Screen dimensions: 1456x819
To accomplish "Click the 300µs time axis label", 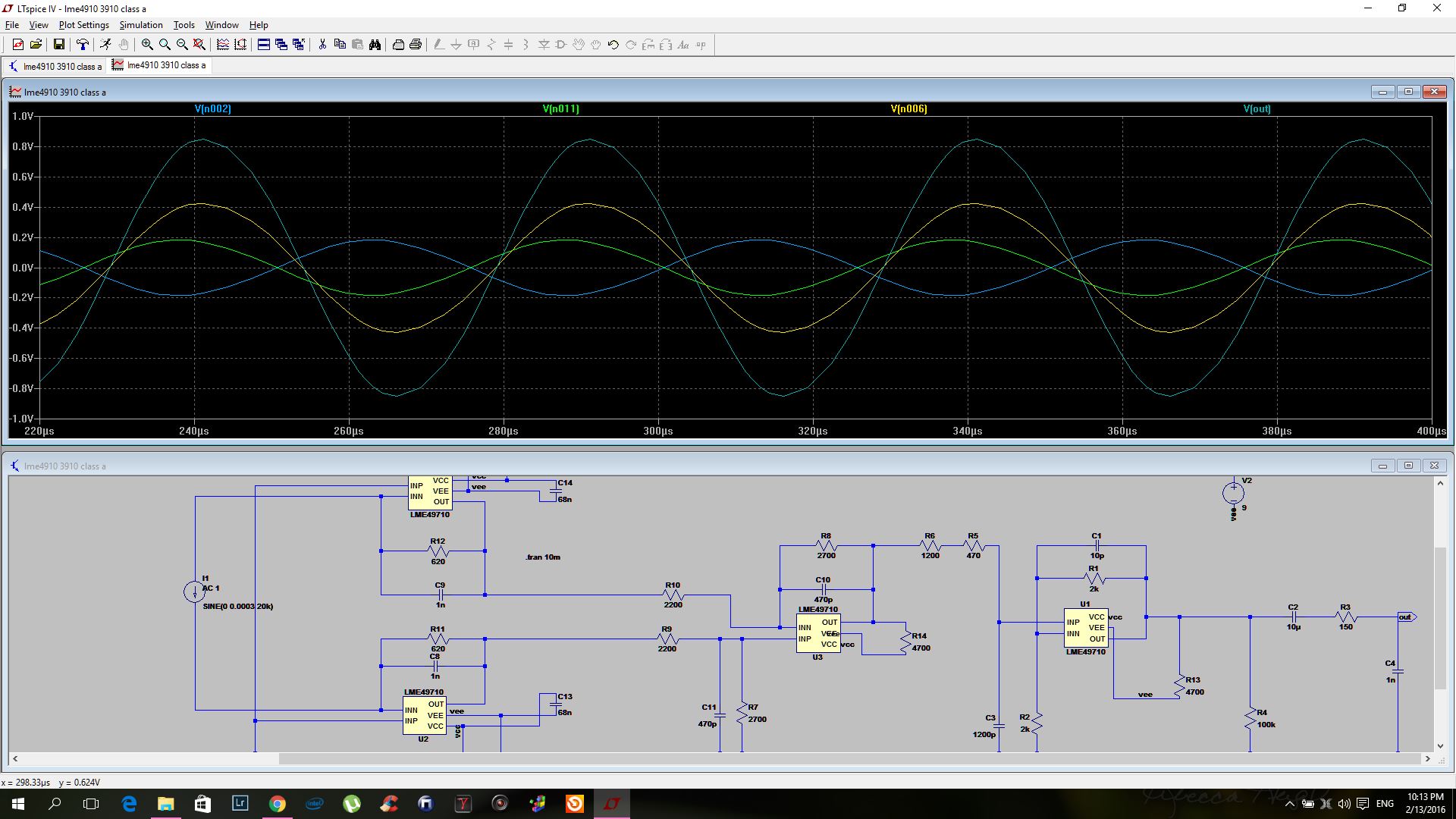I will coord(658,431).
